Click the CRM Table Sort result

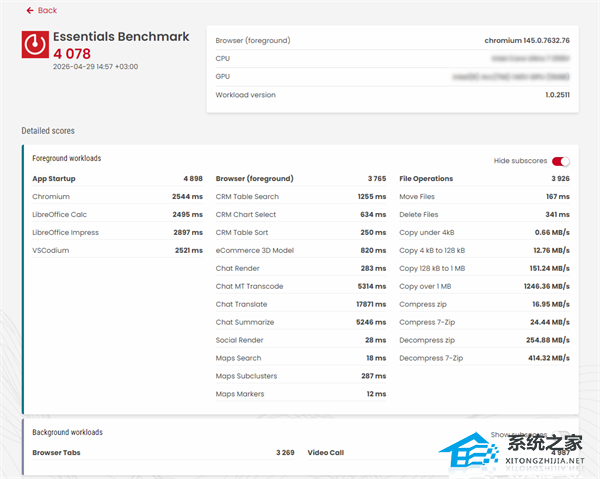301,233
